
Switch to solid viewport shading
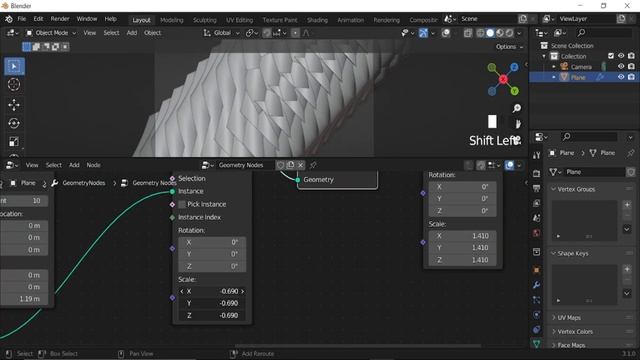(490, 33)
